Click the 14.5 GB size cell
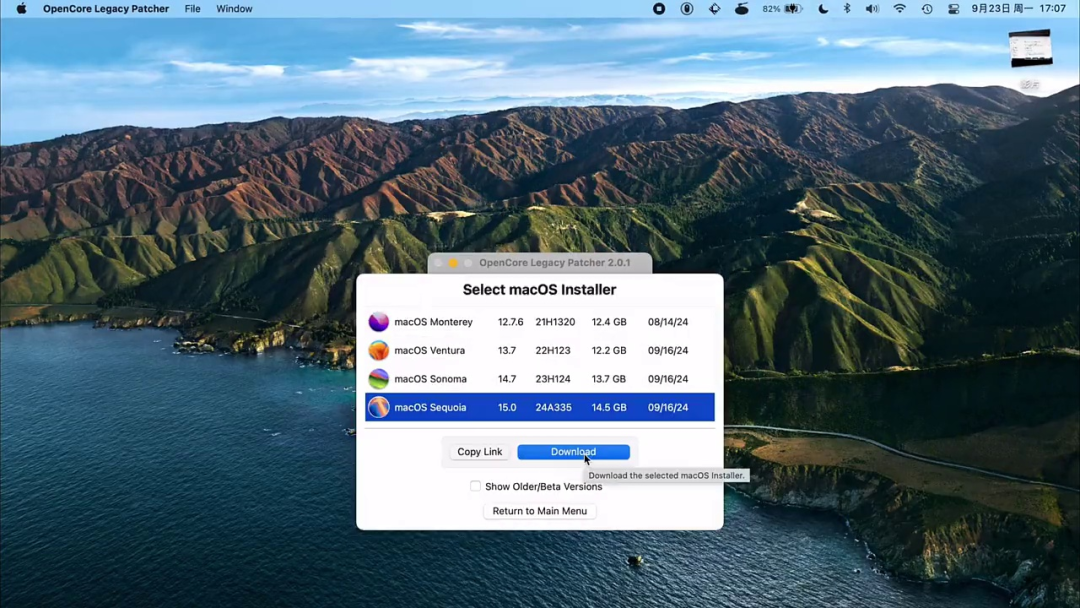The width and height of the screenshot is (1080, 608). [609, 407]
